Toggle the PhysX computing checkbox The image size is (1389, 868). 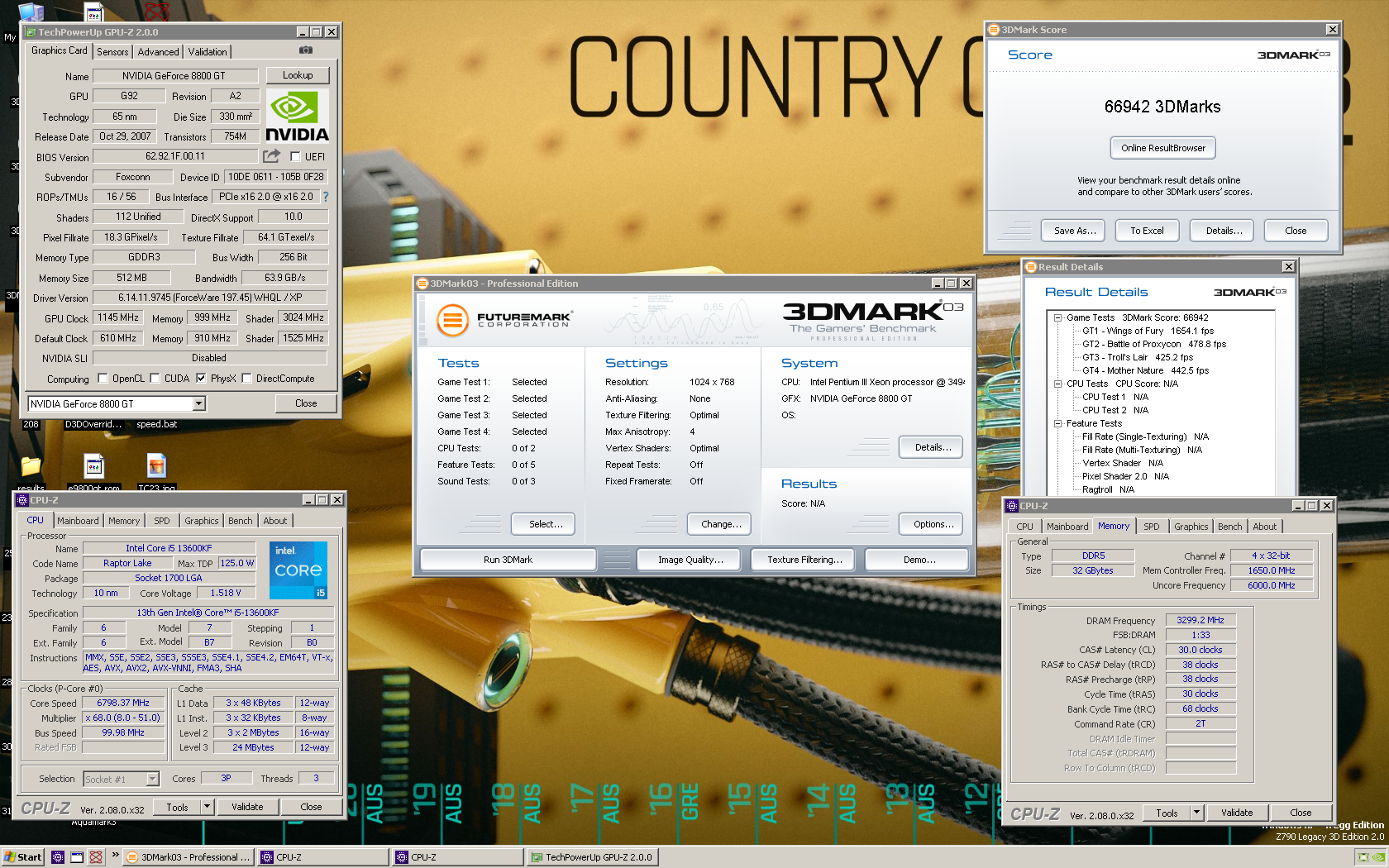click(201, 379)
